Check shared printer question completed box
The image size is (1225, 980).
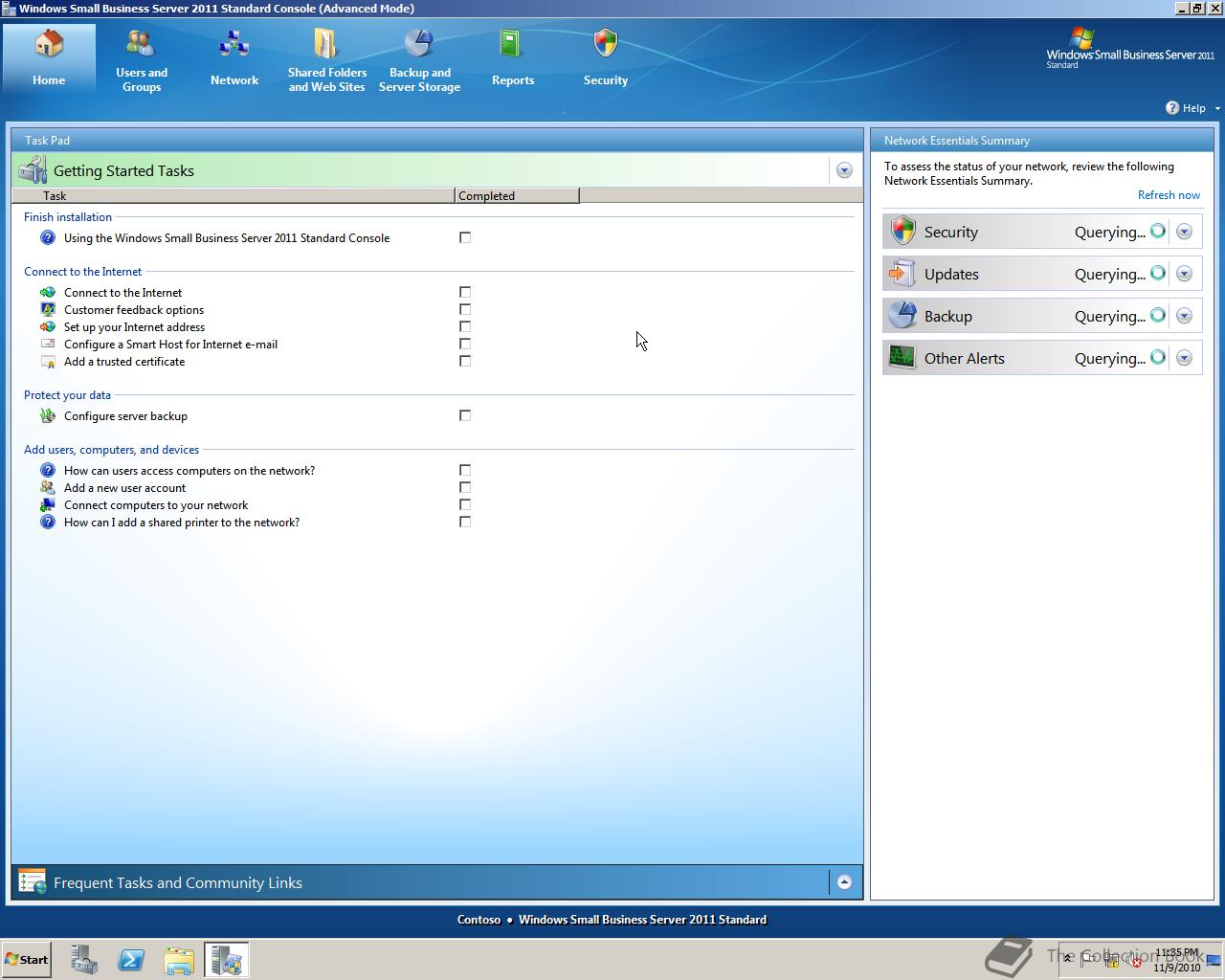465,522
